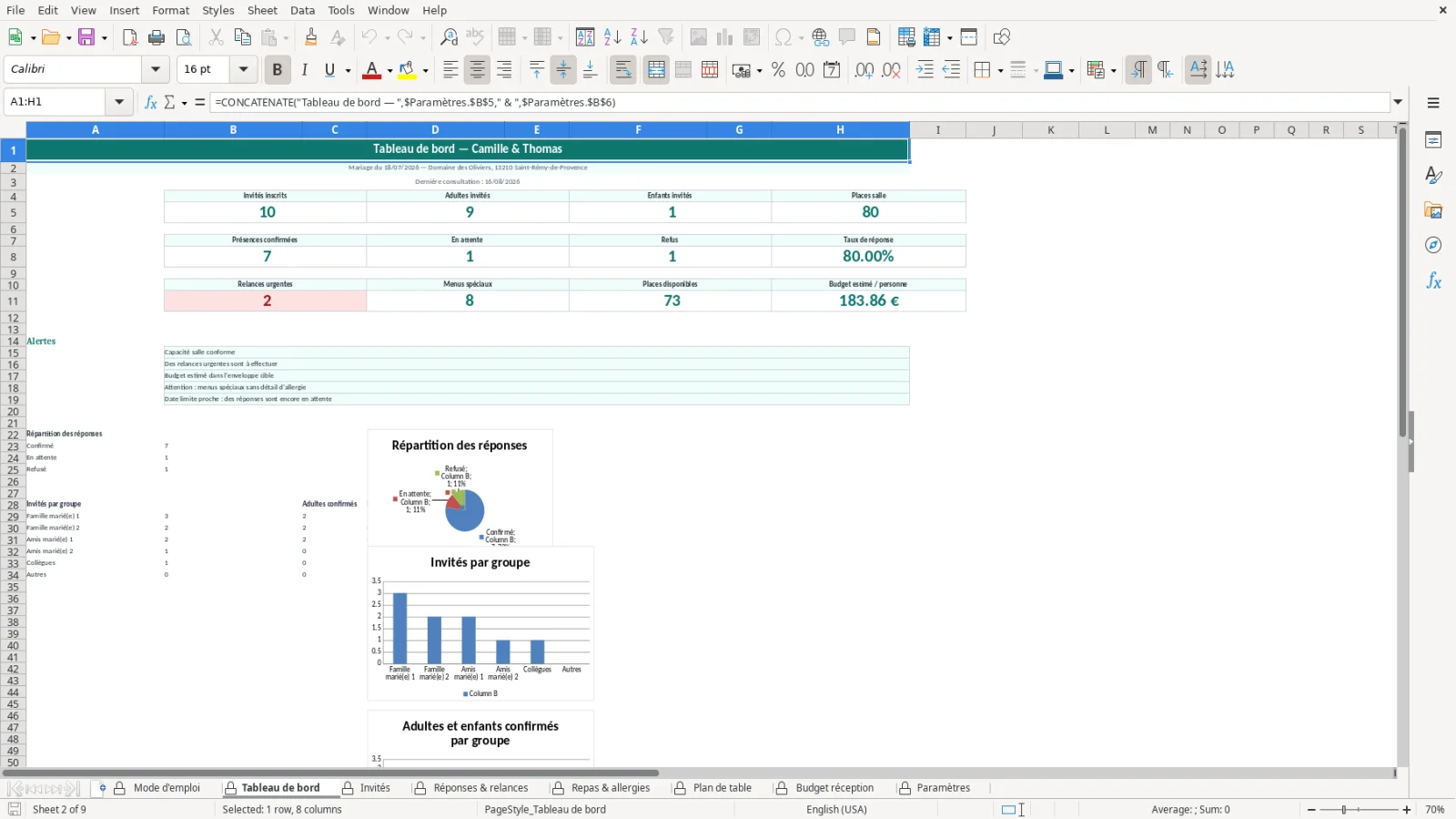Open the Sidebar Navigator compass icon
1456x819 pixels.
pyautogui.click(x=1433, y=246)
